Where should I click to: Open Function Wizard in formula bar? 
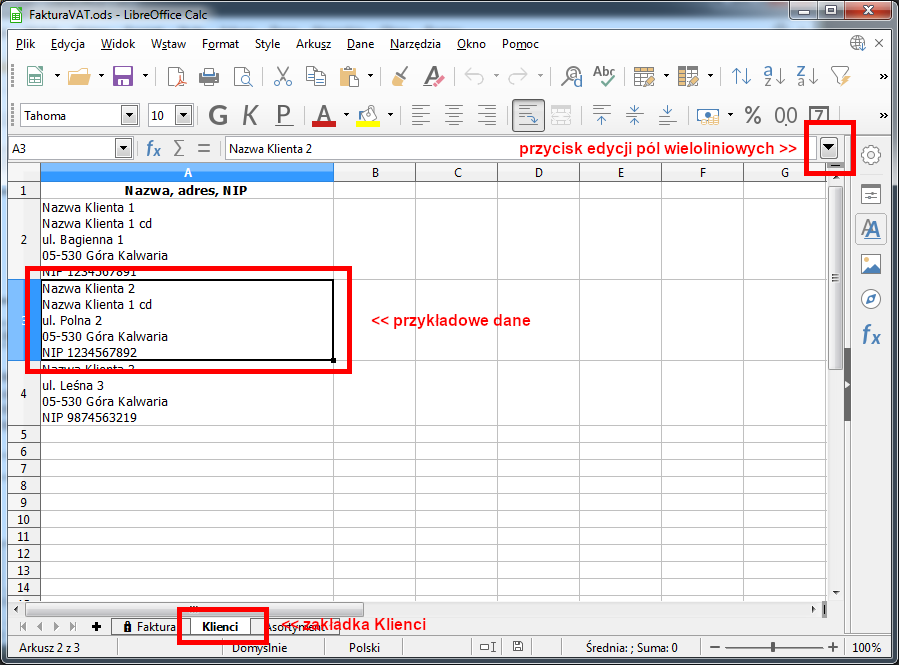[153, 148]
